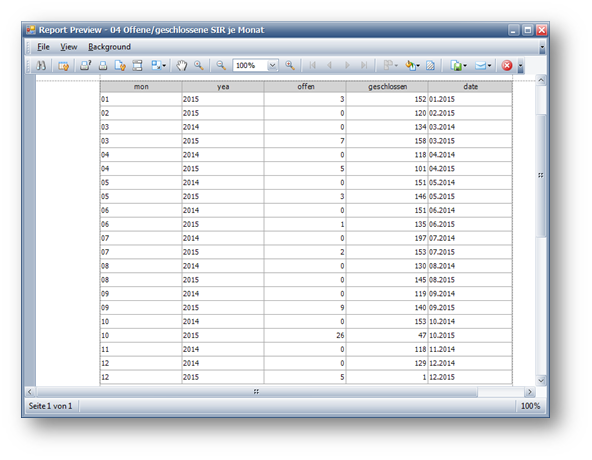The image size is (592, 460).
Task: Open the File menu
Action: pos(43,47)
